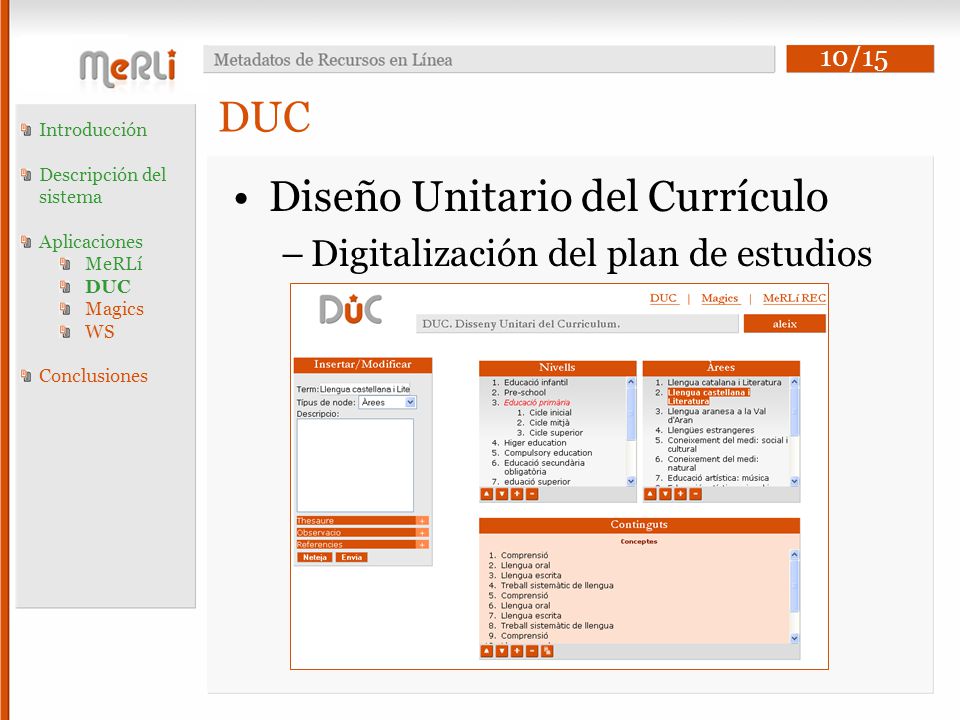This screenshot has height=720, width=960.
Task: Select Cicle mitjà sub-item
Action: pyautogui.click(x=549, y=422)
